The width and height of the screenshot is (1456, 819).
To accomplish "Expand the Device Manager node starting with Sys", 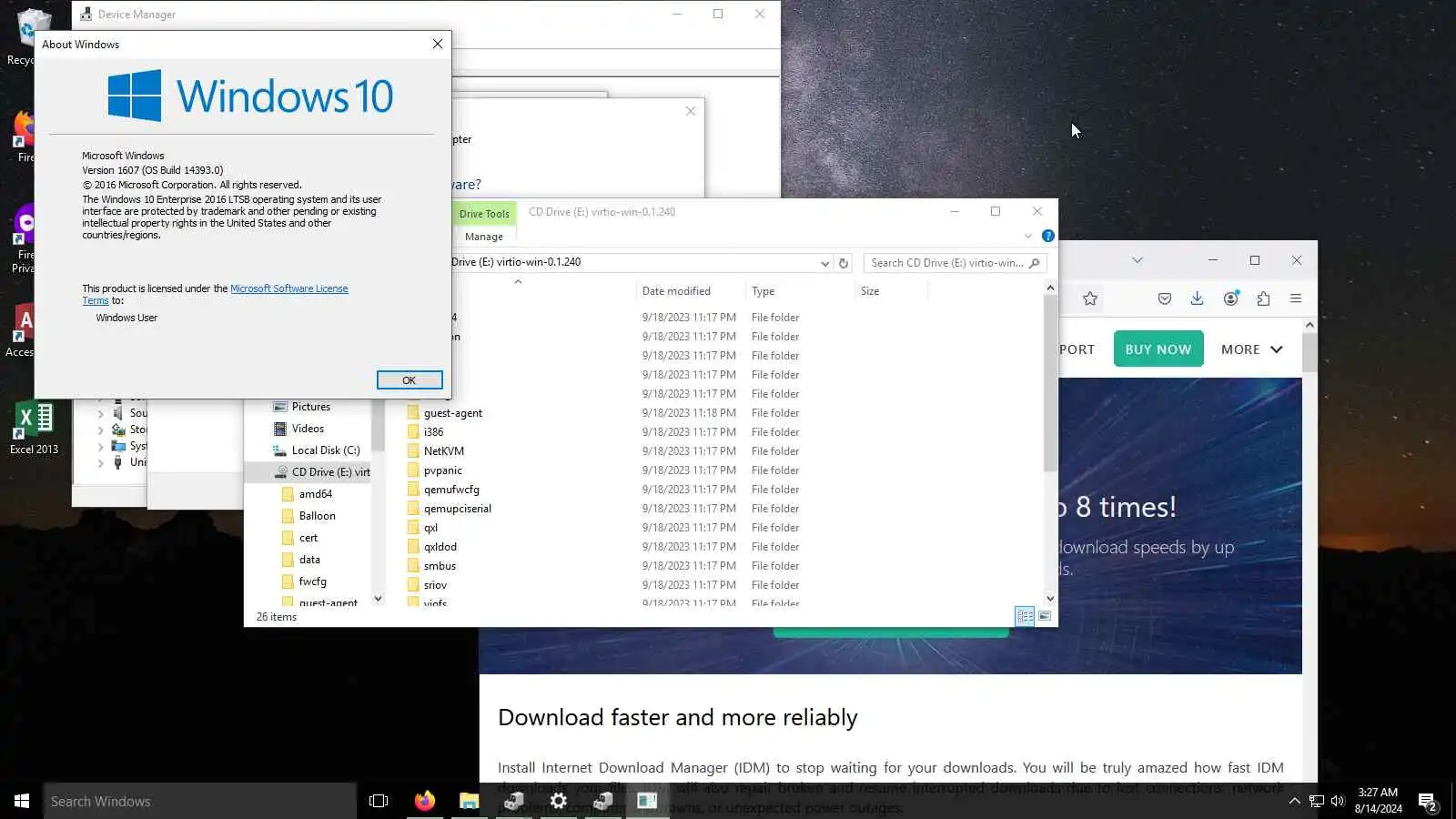I will pyautogui.click(x=100, y=447).
